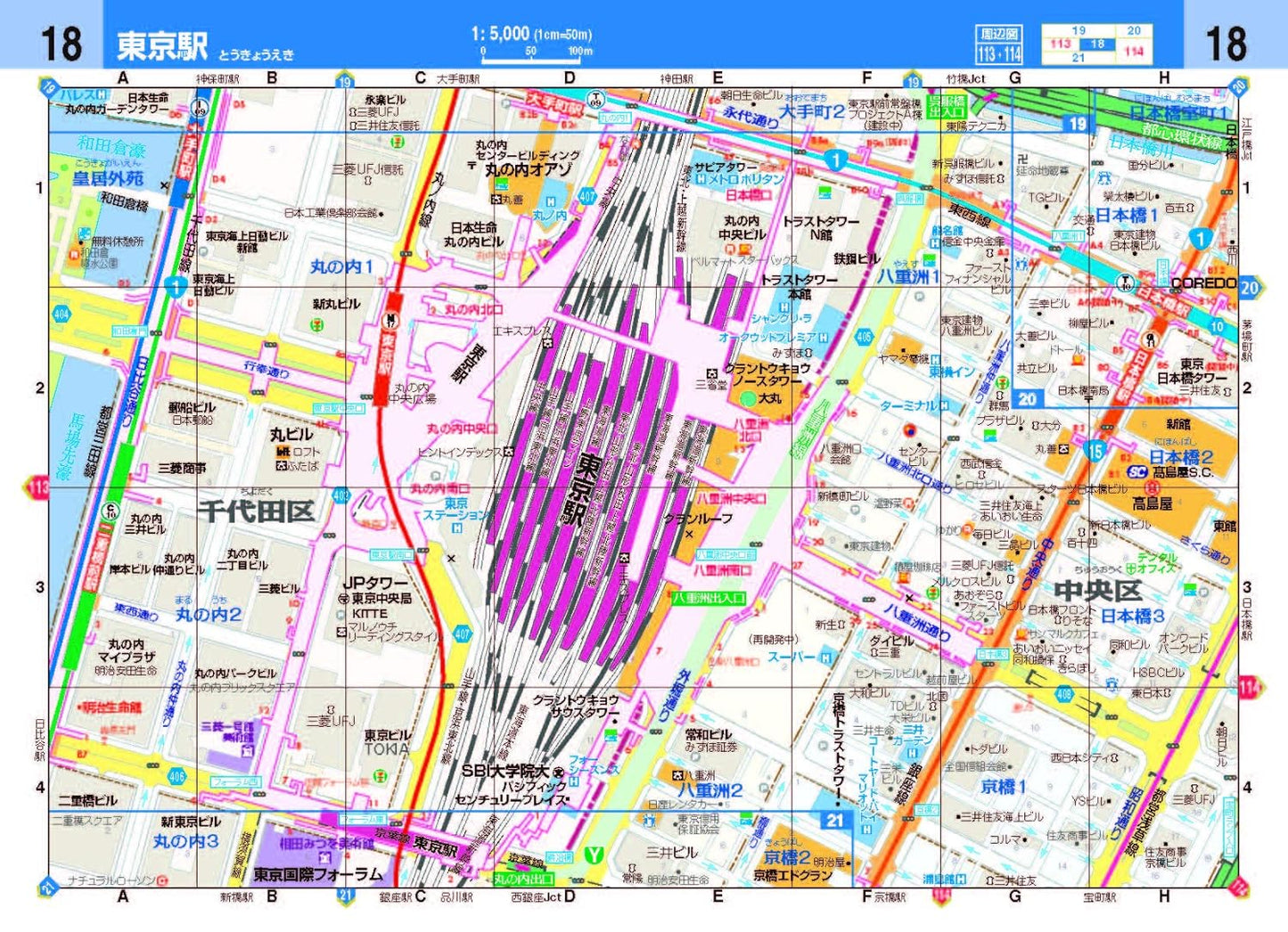The width and height of the screenshot is (1288, 932).
Task: Click the yellow Y circle icon
Action: point(594,855)
